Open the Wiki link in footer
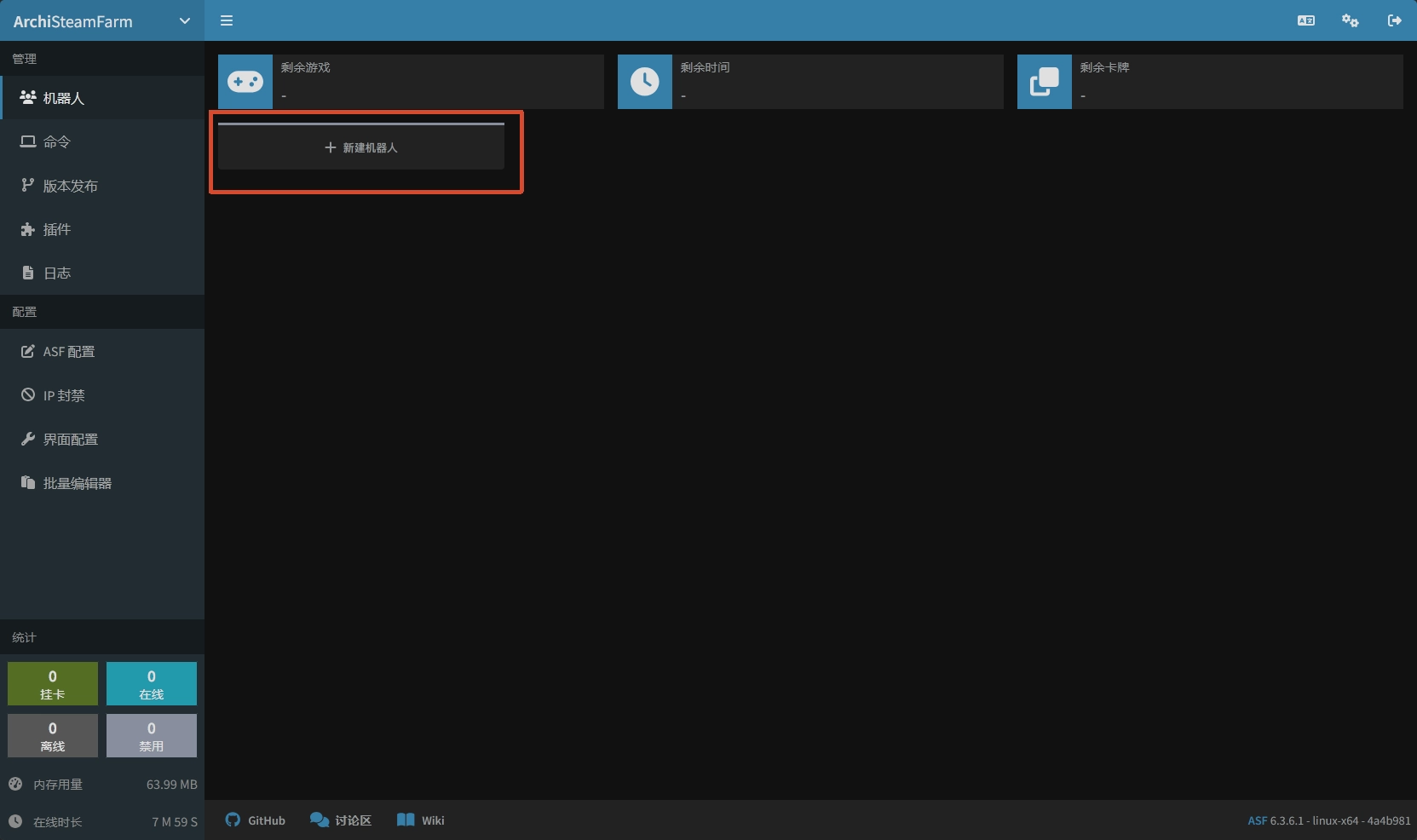The width and height of the screenshot is (1417, 840). [x=421, y=820]
